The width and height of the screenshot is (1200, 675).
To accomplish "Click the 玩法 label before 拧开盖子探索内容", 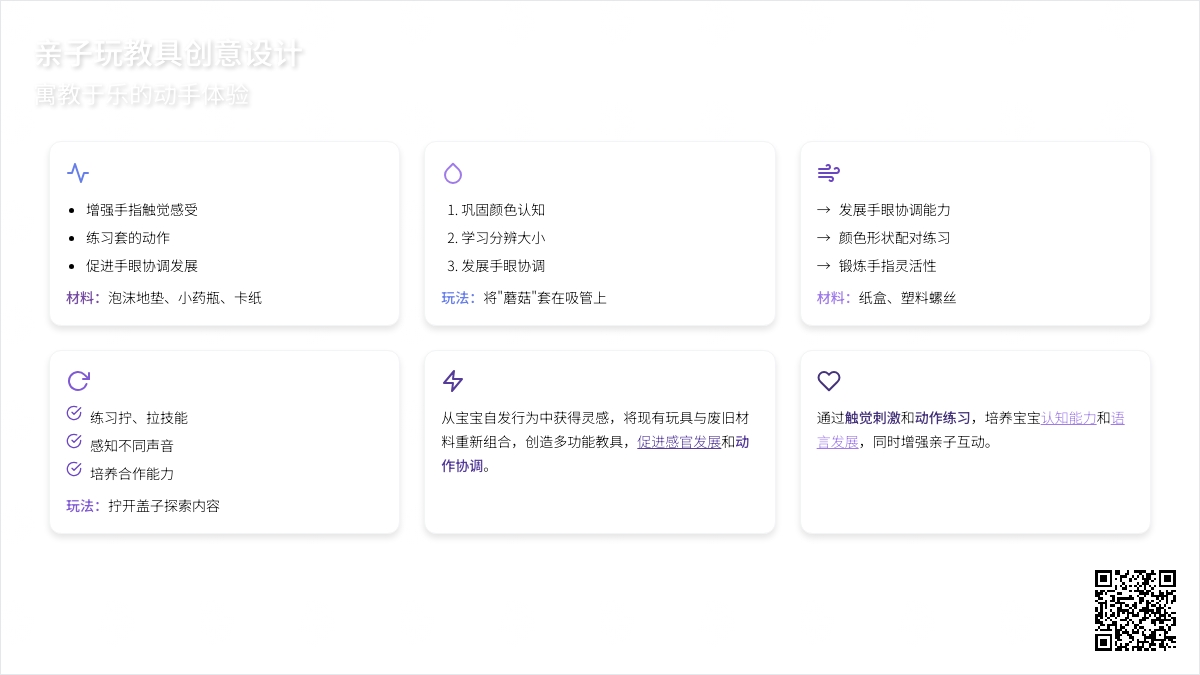I will click(x=80, y=506).
